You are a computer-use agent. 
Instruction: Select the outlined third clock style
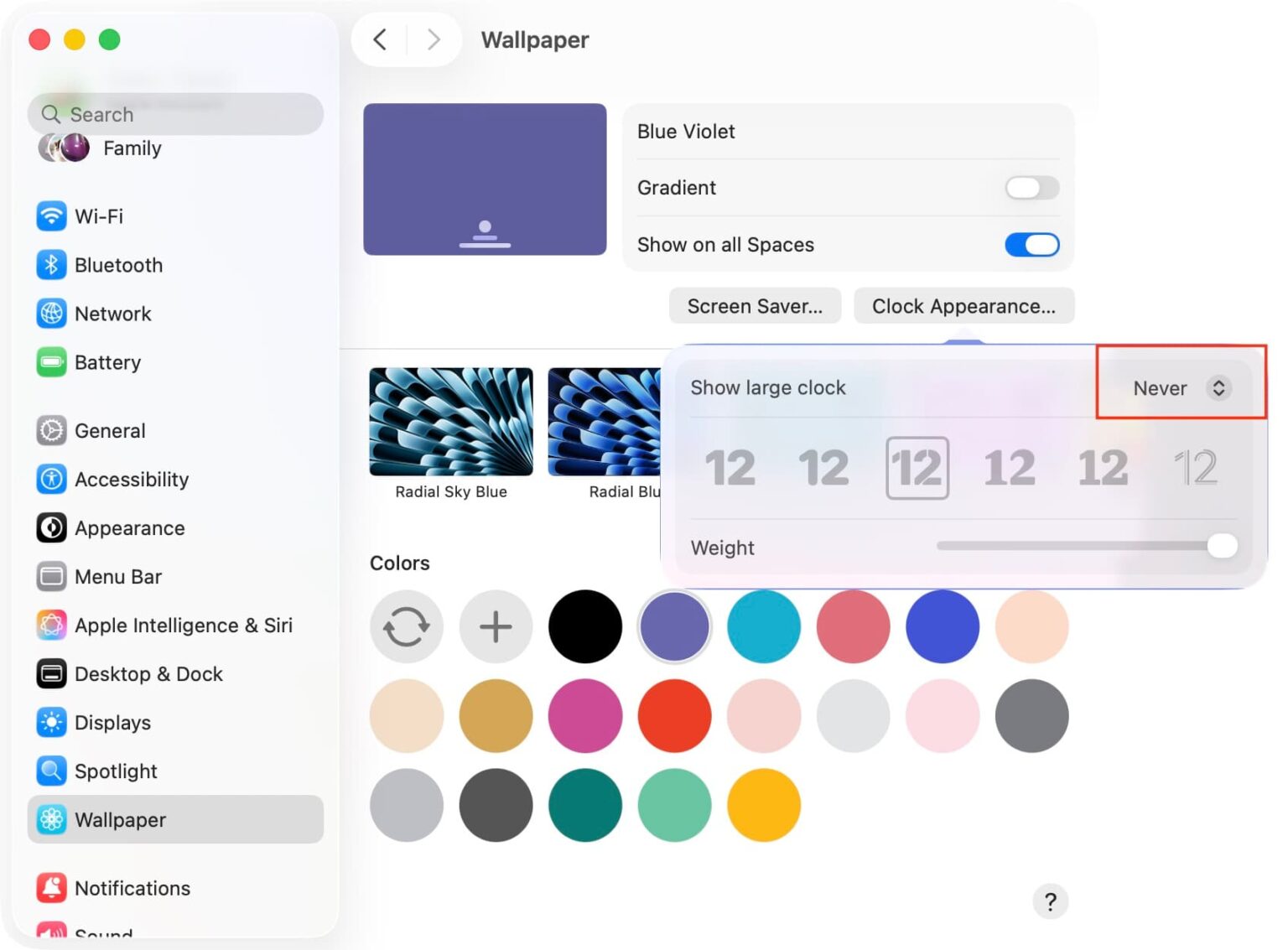coord(917,468)
